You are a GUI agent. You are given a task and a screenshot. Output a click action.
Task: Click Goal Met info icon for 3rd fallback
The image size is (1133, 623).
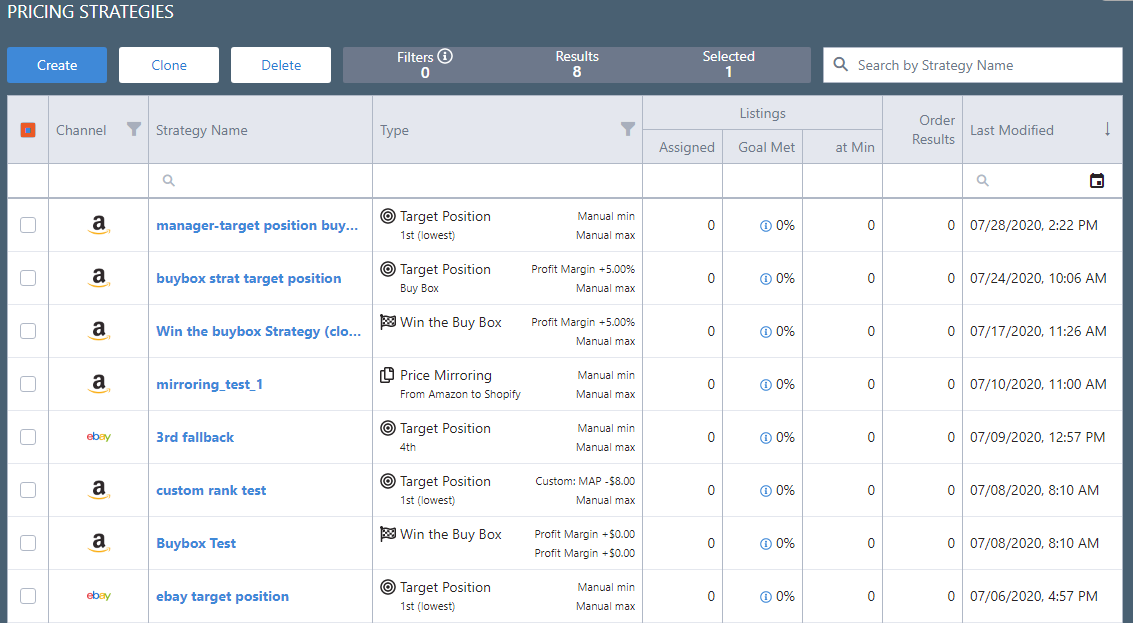765,437
